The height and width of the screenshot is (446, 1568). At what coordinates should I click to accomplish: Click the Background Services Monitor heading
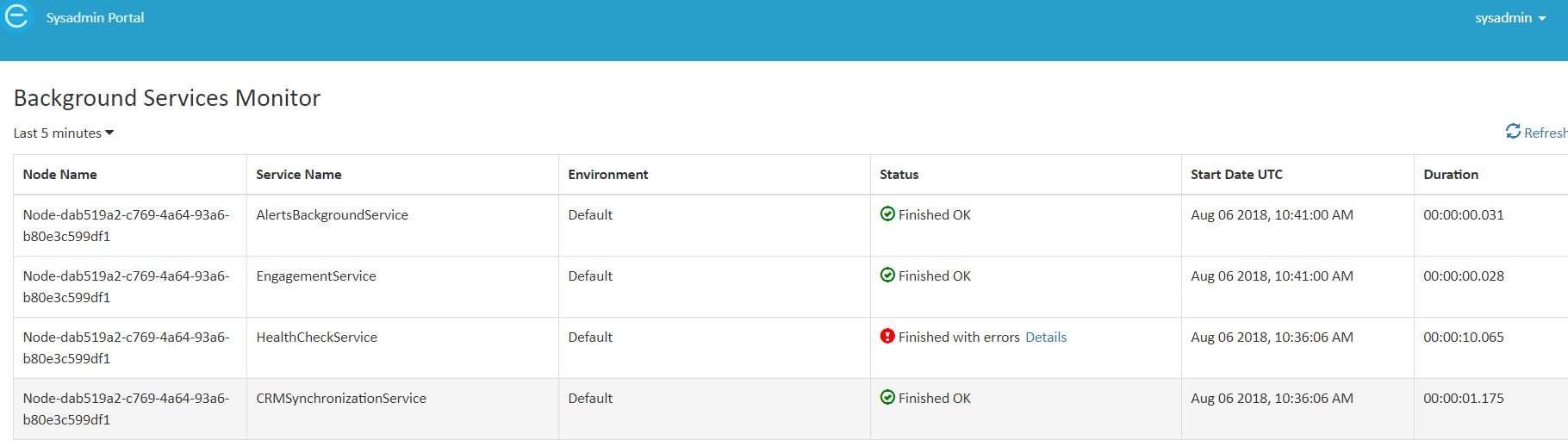[x=167, y=98]
